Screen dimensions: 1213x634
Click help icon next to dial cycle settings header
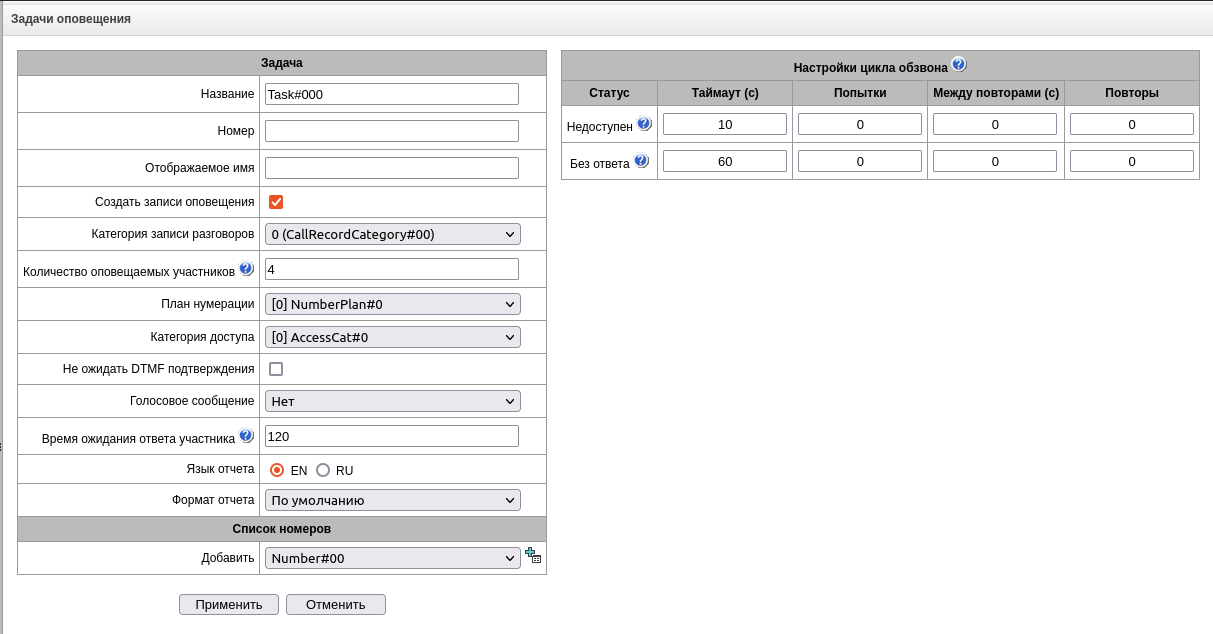point(959,65)
